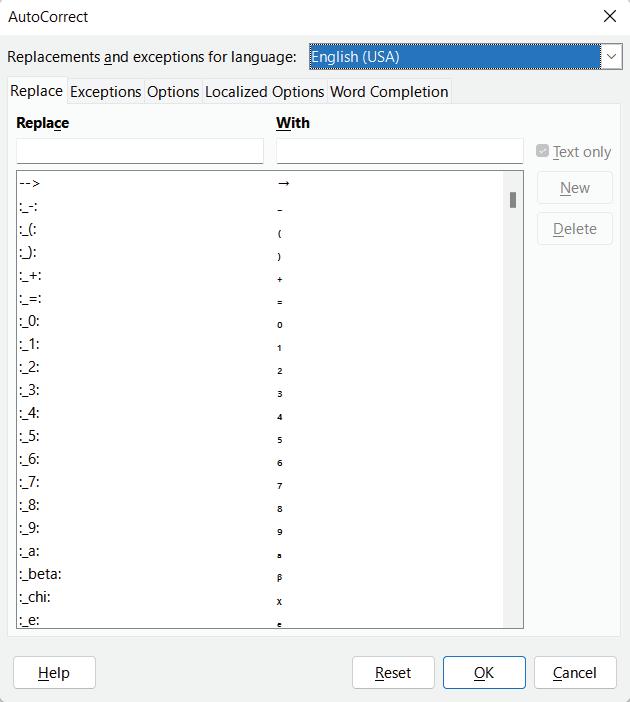Select the :_beta: list entry
630x702 pixels.
click(x=40, y=574)
